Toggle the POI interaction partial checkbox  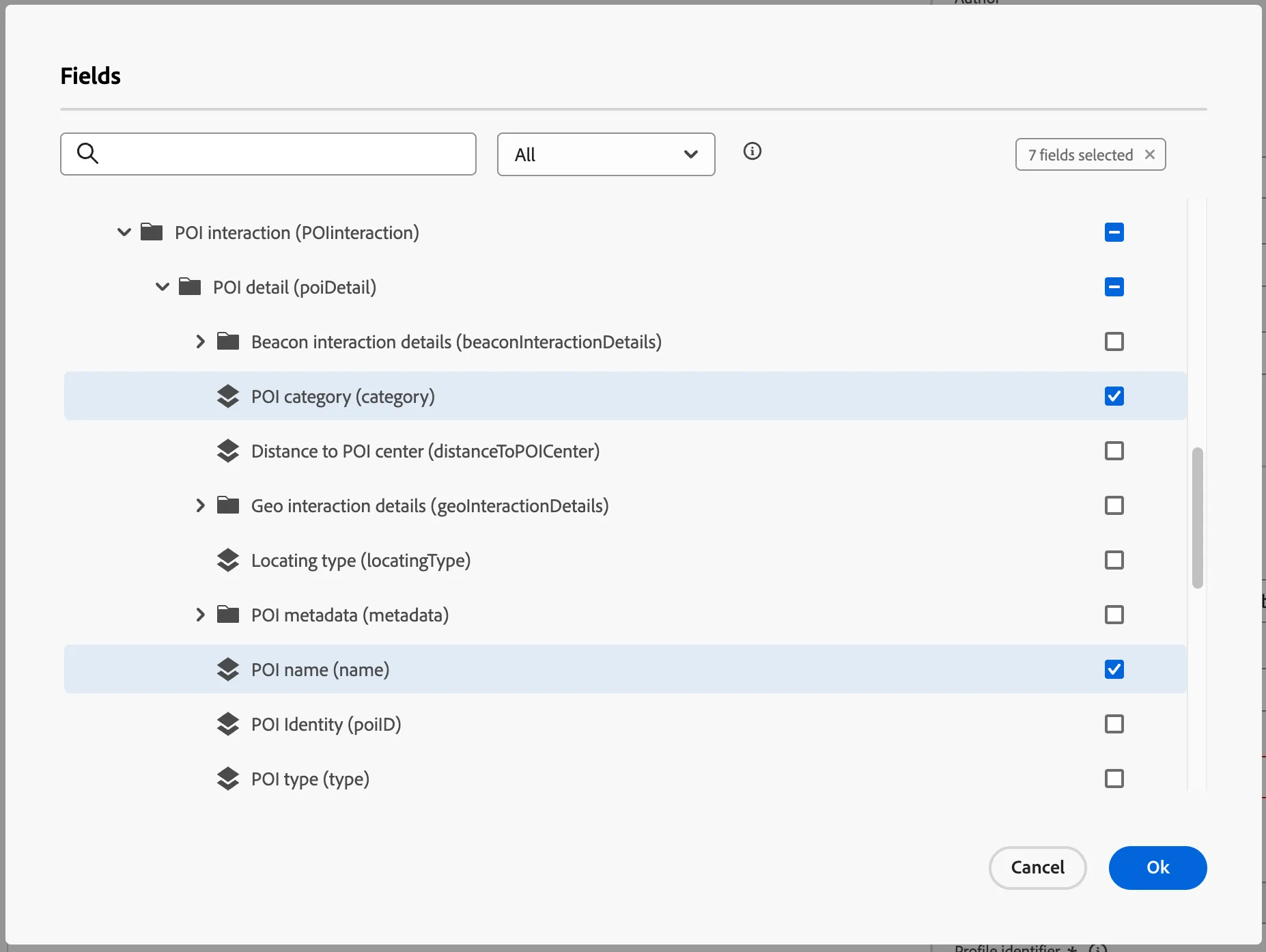point(1114,232)
